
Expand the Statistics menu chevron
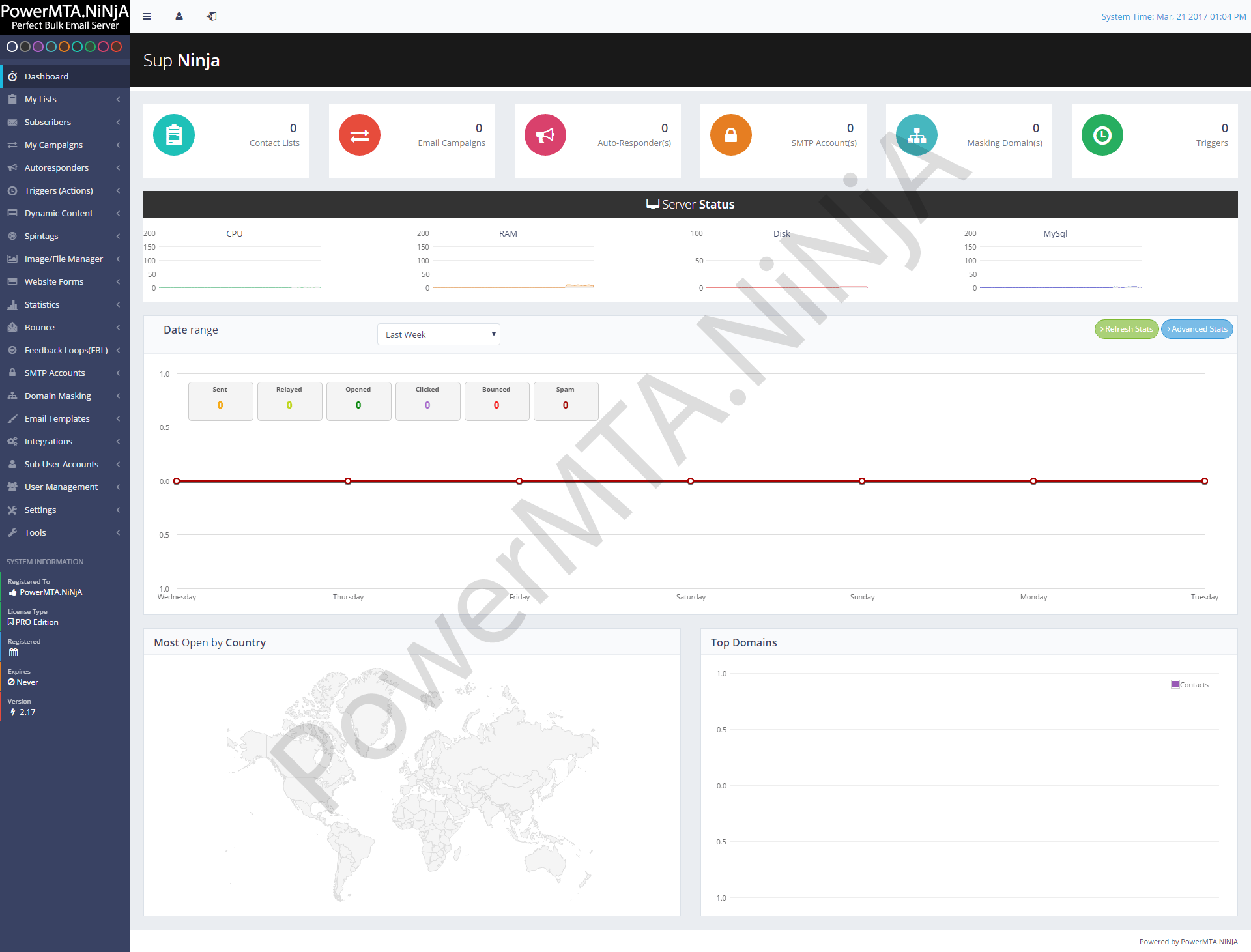point(118,304)
